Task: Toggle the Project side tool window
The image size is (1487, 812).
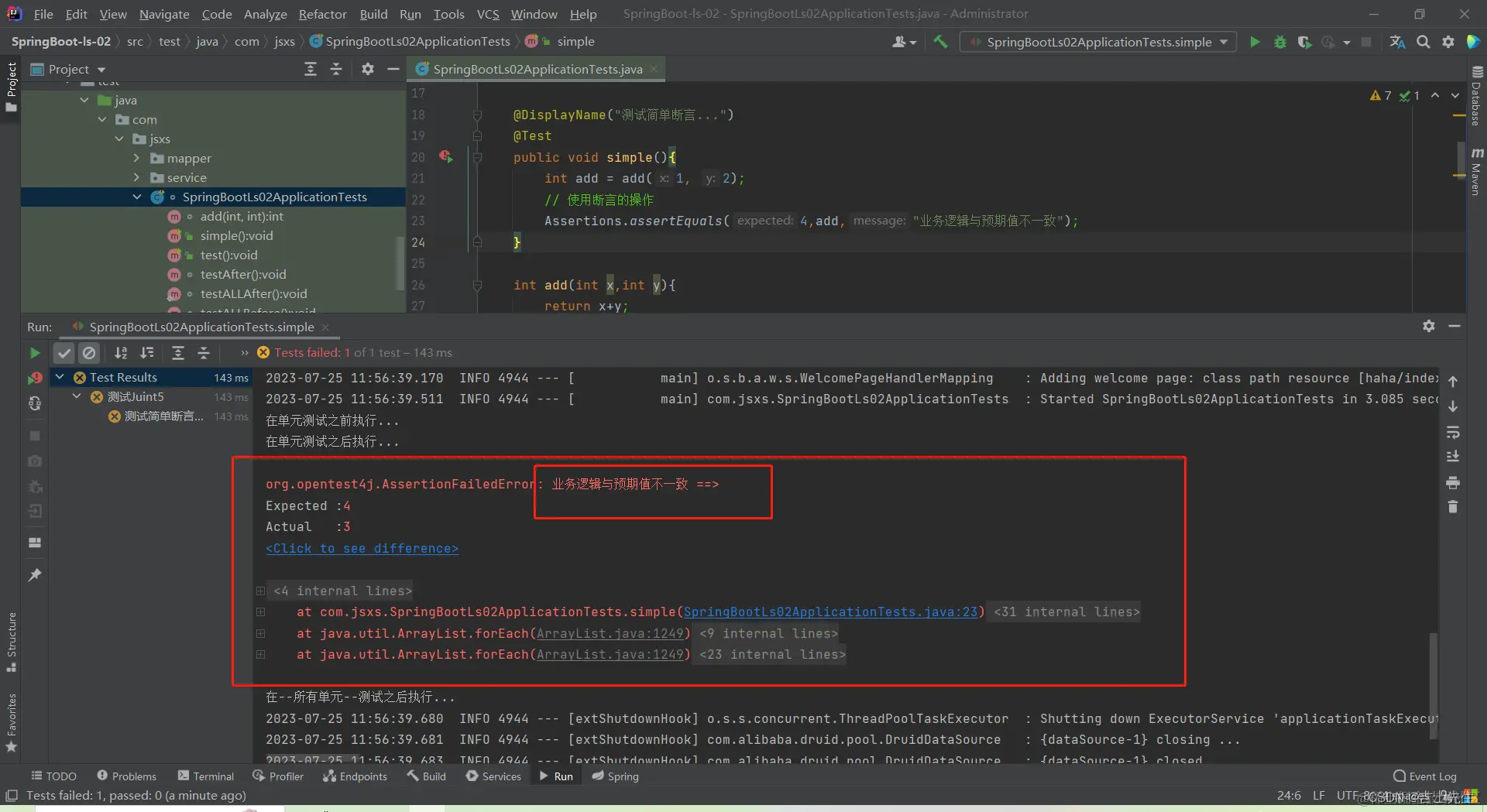Action: pos(11,87)
